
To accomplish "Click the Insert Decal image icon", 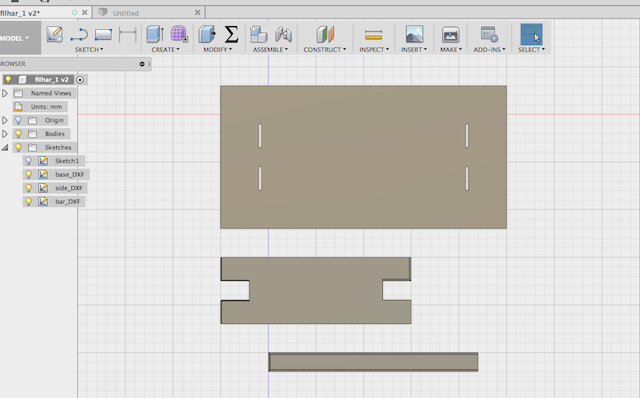I will point(414,34).
